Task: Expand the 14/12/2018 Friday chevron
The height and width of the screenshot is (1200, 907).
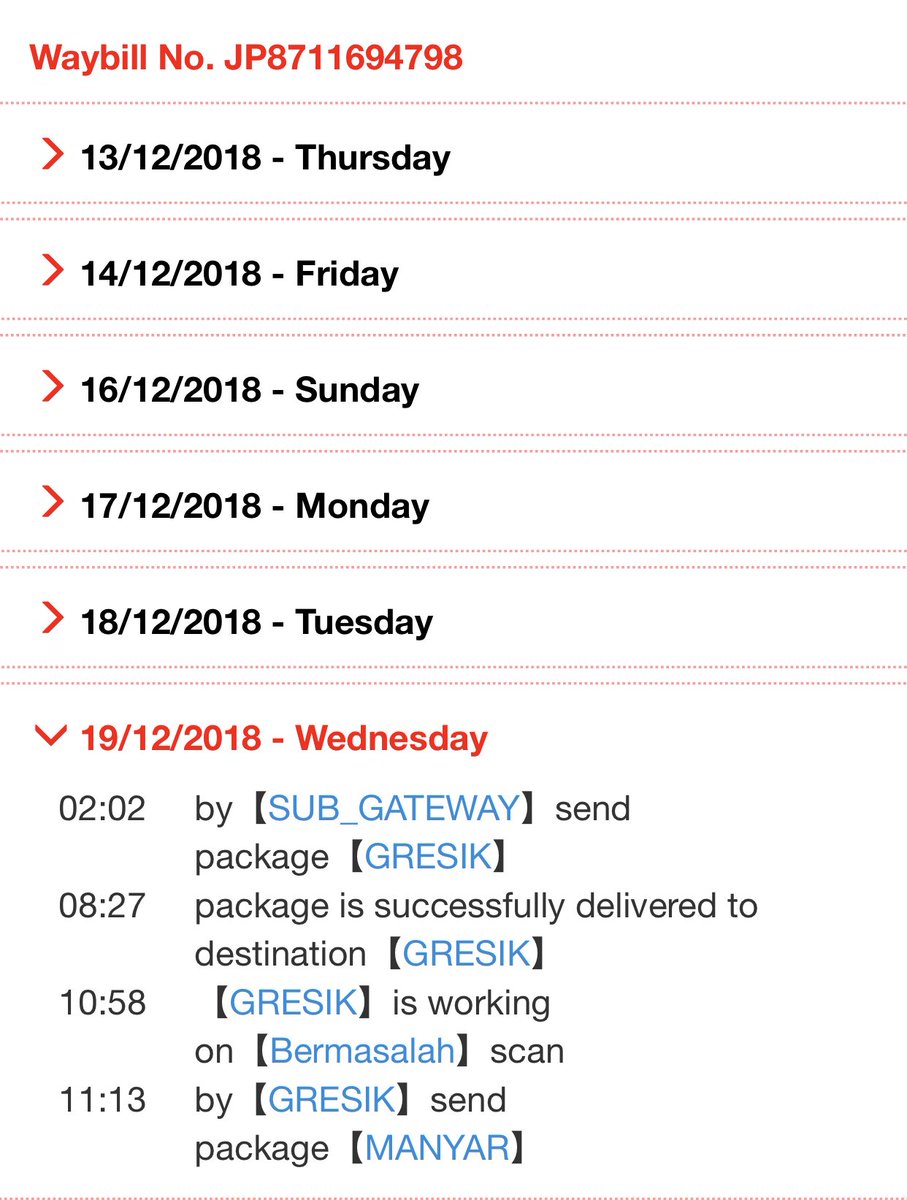Action: tap(52, 272)
